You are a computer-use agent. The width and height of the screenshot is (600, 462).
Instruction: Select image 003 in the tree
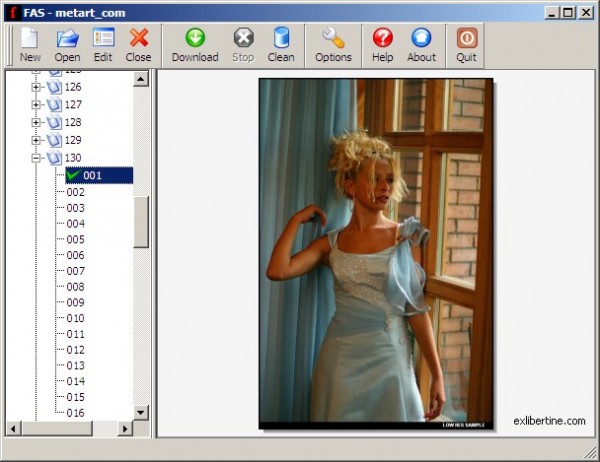(x=75, y=208)
